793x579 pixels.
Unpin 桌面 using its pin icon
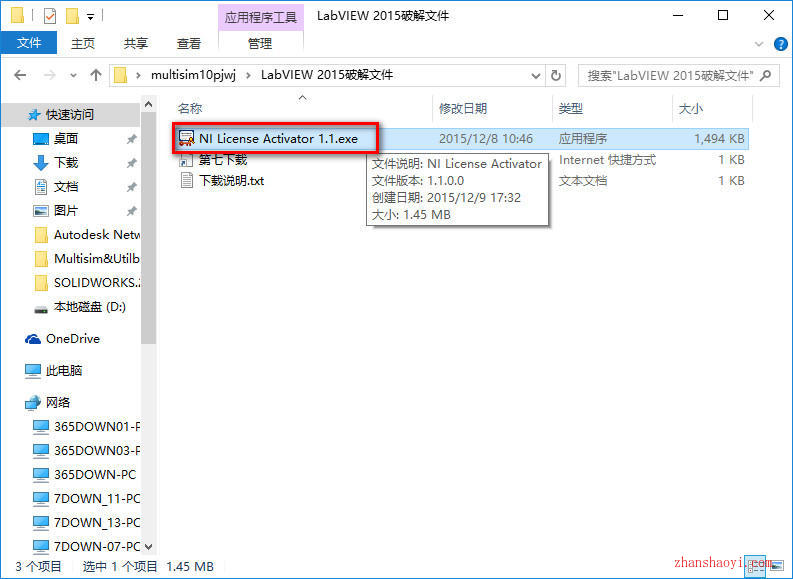click(131, 139)
